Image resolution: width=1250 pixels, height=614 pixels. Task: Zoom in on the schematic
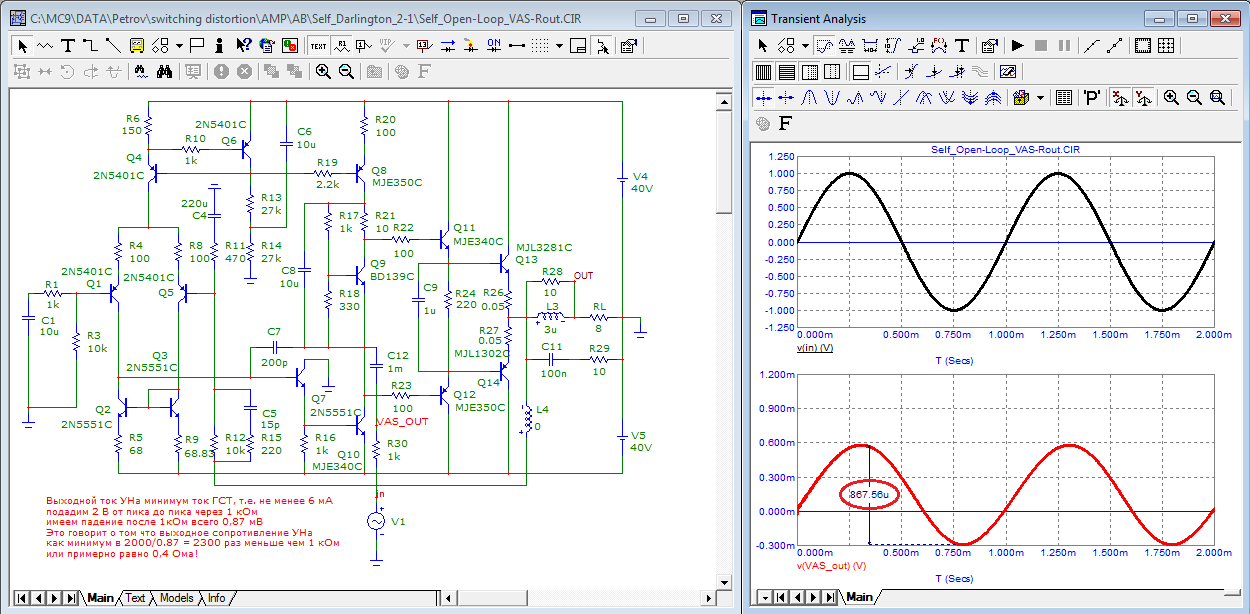coord(323,71)
